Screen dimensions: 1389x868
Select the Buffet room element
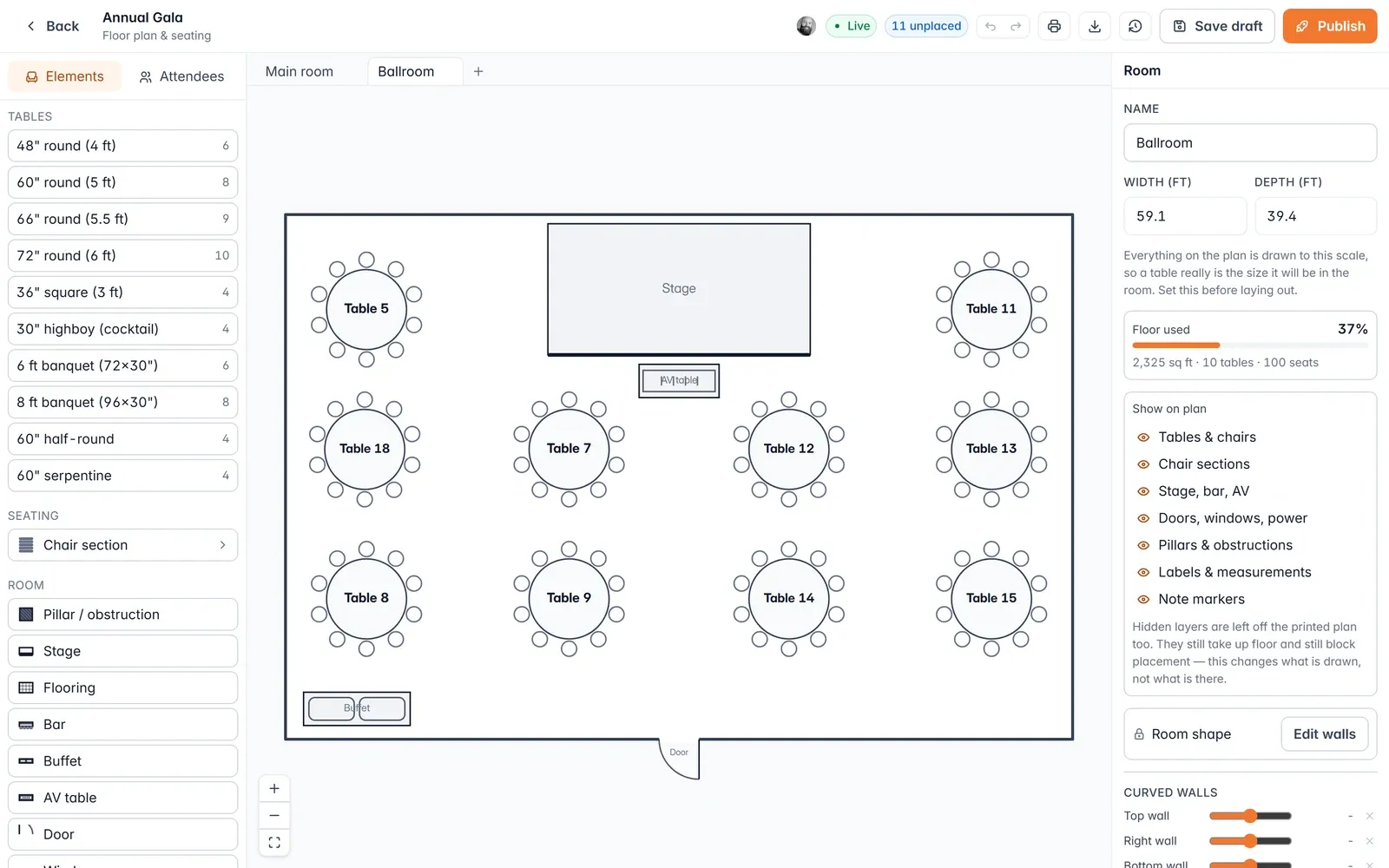click(122, 761)
